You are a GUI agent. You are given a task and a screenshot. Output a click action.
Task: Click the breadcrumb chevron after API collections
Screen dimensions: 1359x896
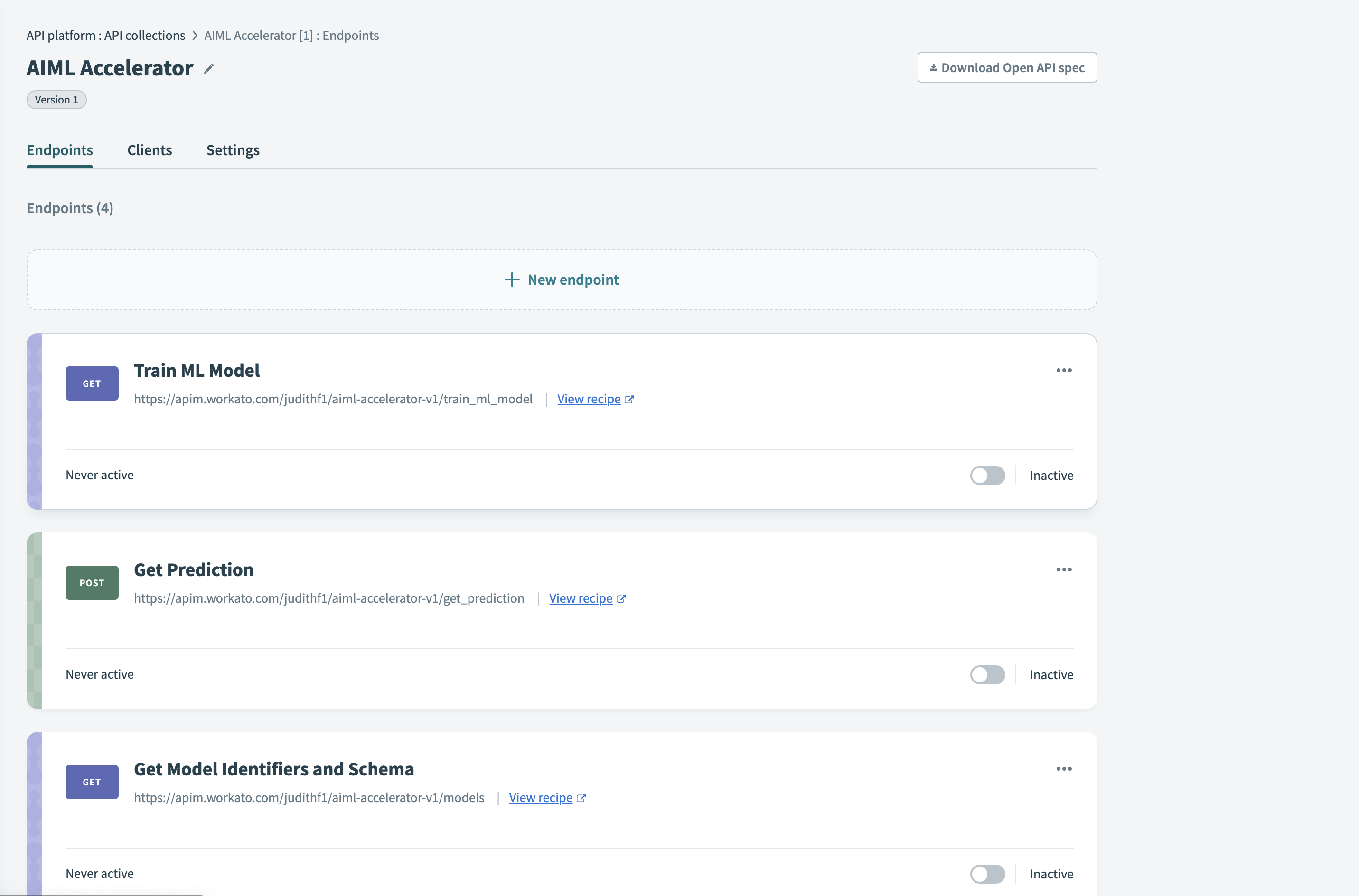pyautogui.click(x=195, y=36)
